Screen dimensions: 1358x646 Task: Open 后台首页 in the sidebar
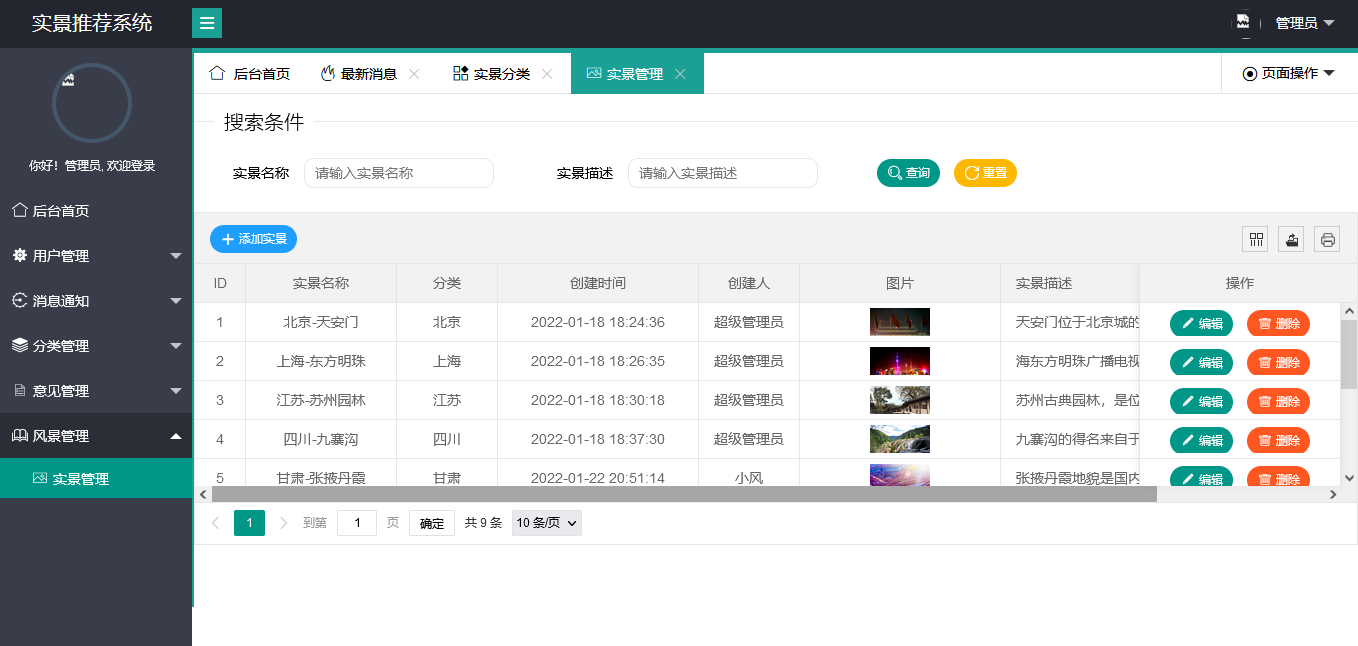pyautogui.click(x=96, y=211)
